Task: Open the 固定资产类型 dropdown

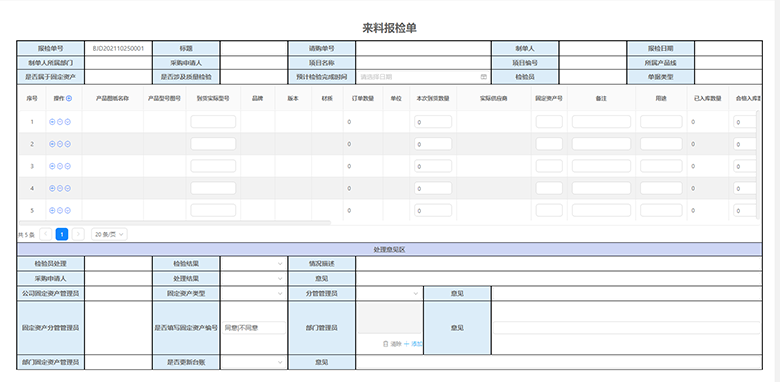Action: point(254,293)
